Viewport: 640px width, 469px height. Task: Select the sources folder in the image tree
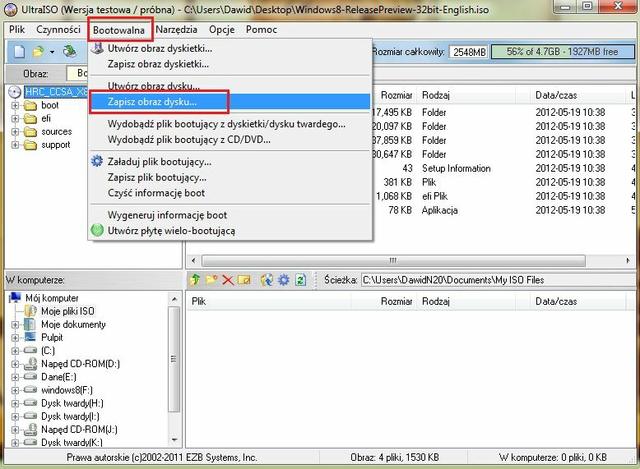pos(56,131)
